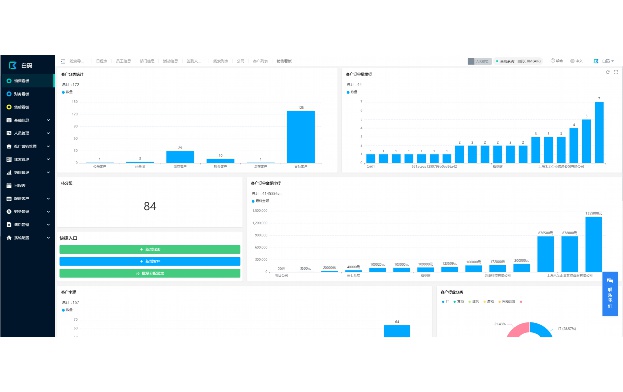Open the sidebar item with the yellow ring icon
Screen dimensions: 623x392
pos(27,107)
